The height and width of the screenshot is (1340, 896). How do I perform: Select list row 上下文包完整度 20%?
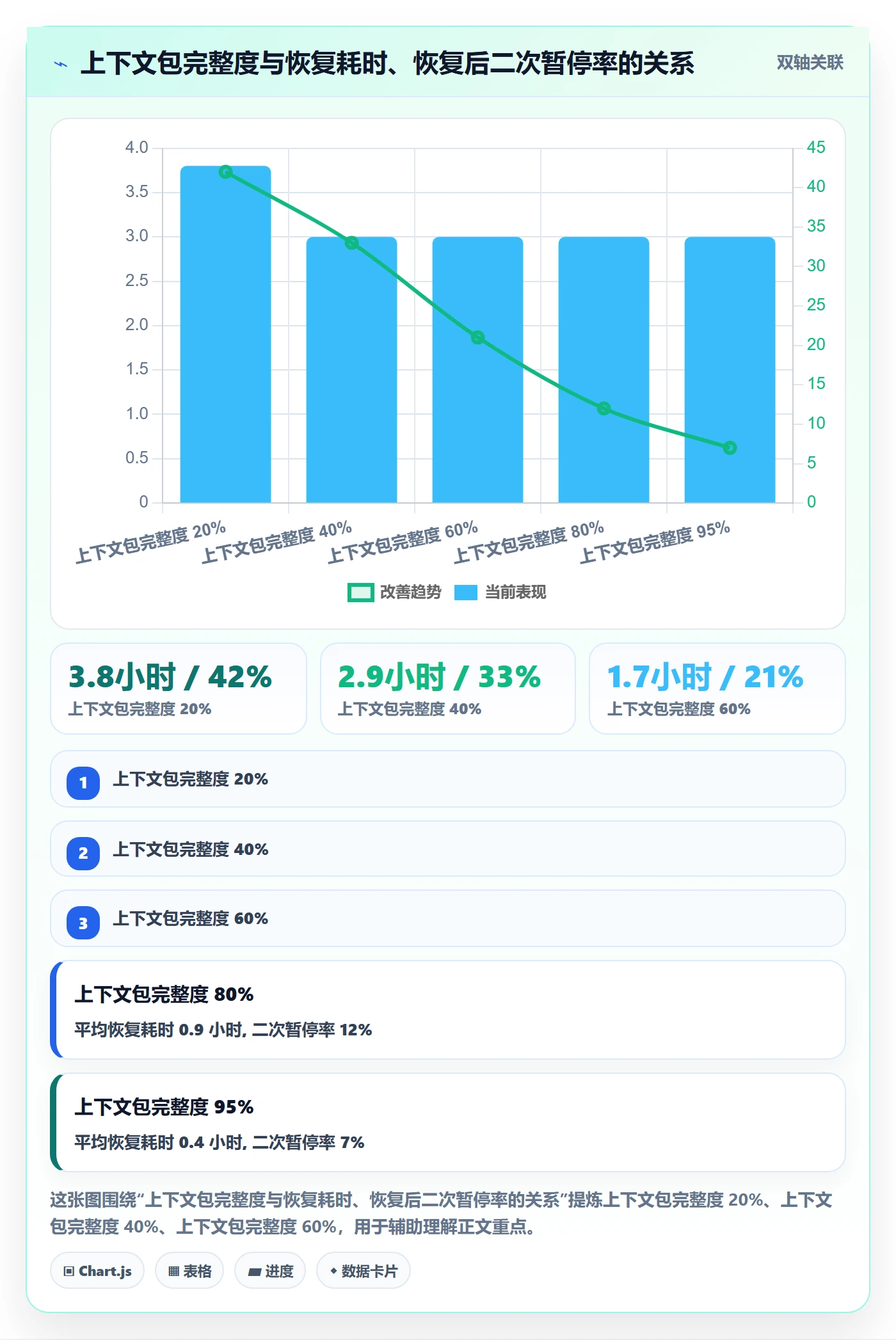click(448, 779)
